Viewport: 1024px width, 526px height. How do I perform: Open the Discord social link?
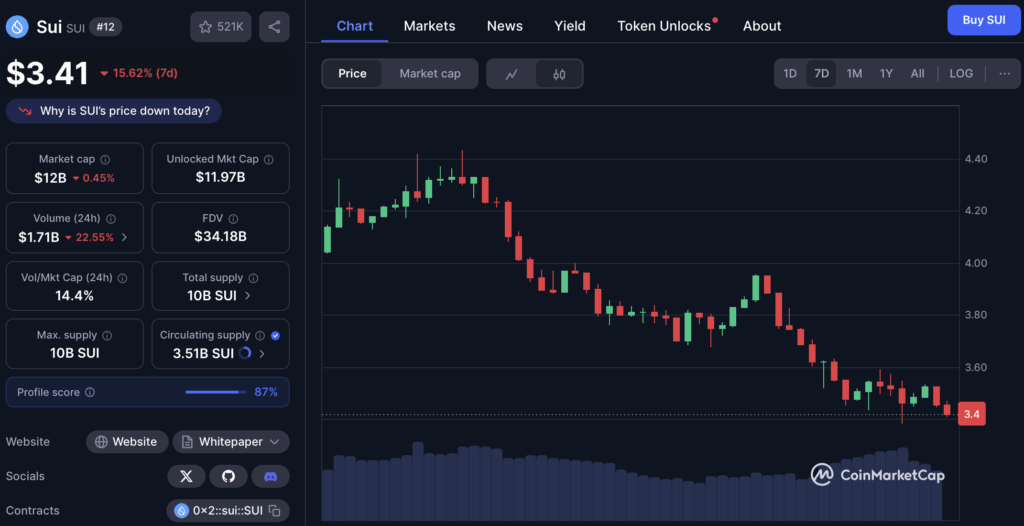[270, 476]
